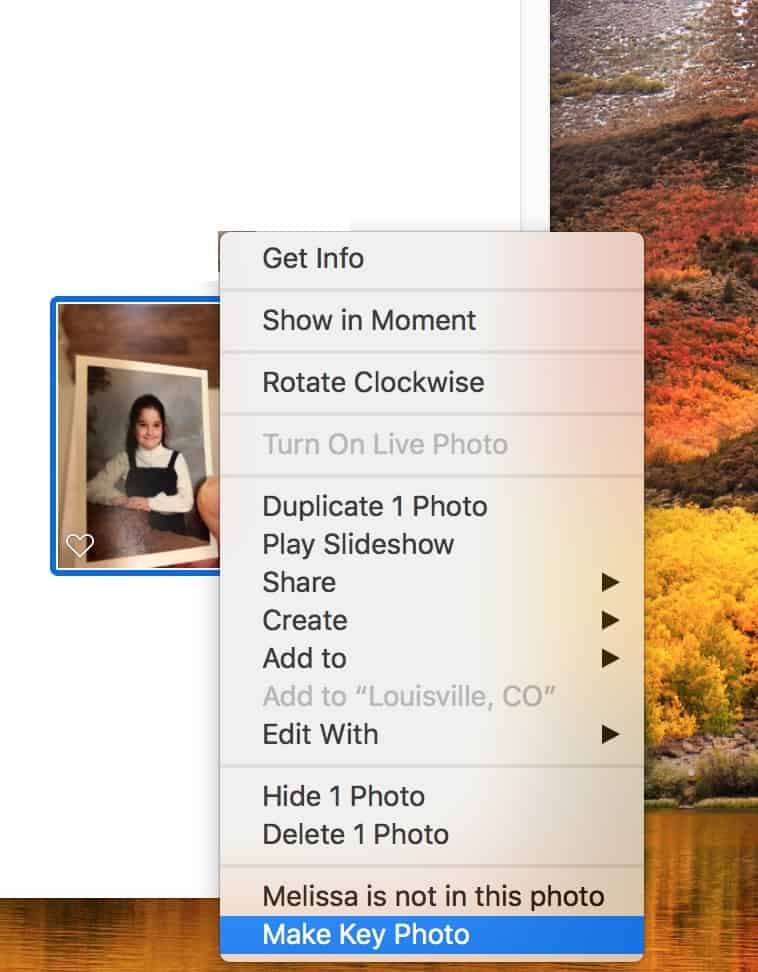Screen dimensions: 758x972
Task: Choose Get Info from the context menu
Action: coord(313,258)
